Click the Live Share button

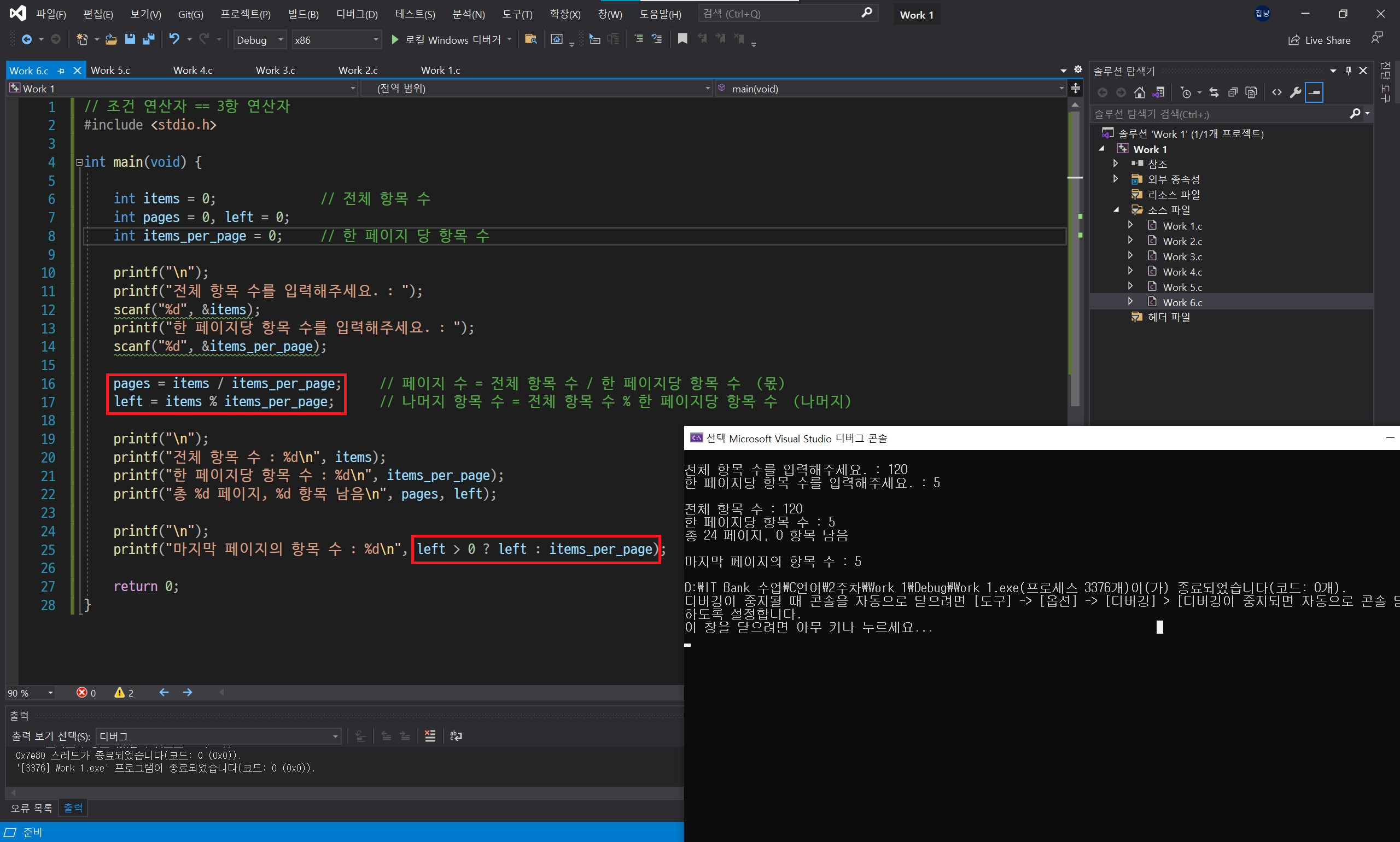[x=1319, y=40]
